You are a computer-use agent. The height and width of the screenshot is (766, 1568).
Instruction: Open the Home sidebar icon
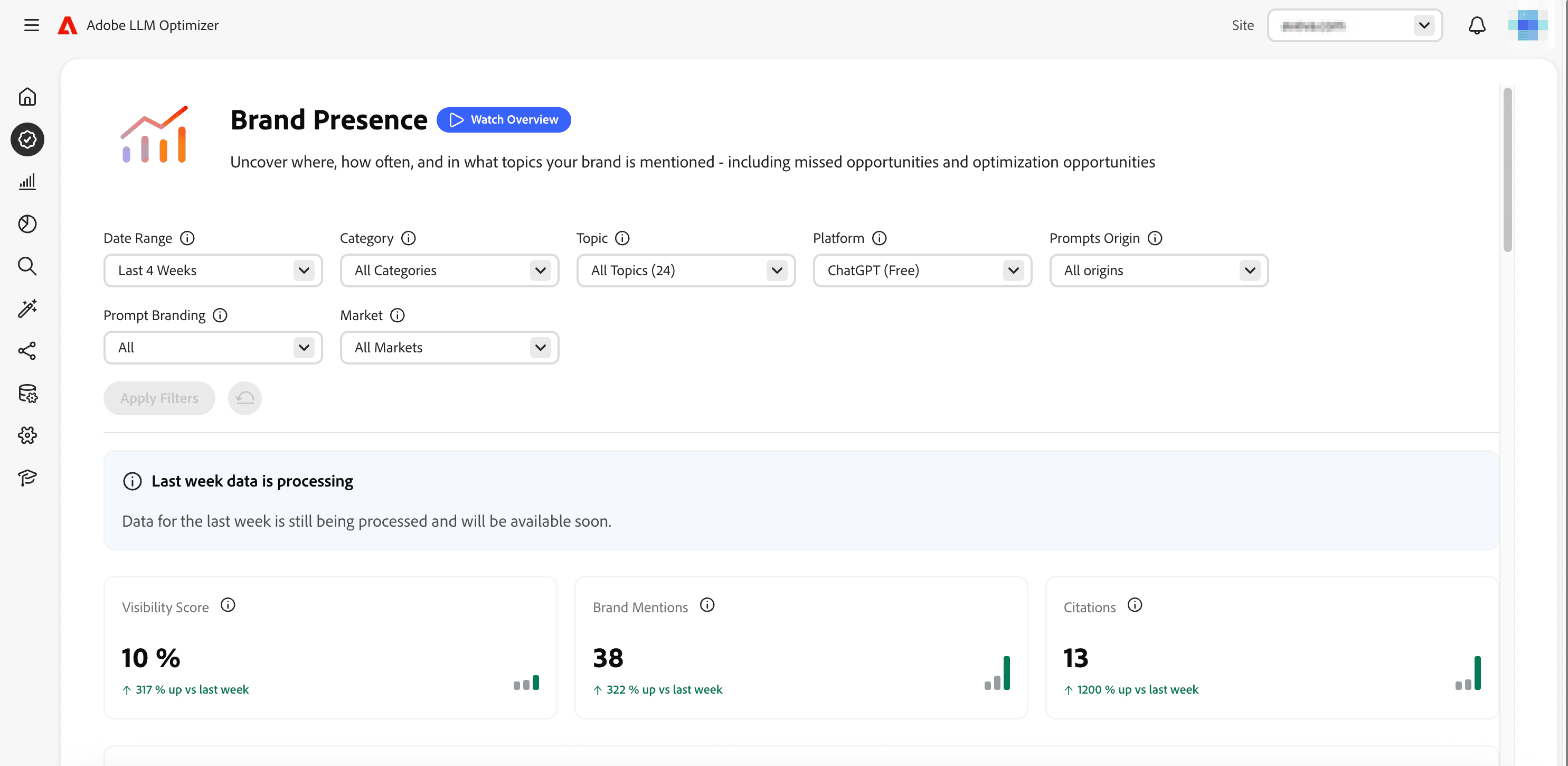tap(27, 97)
